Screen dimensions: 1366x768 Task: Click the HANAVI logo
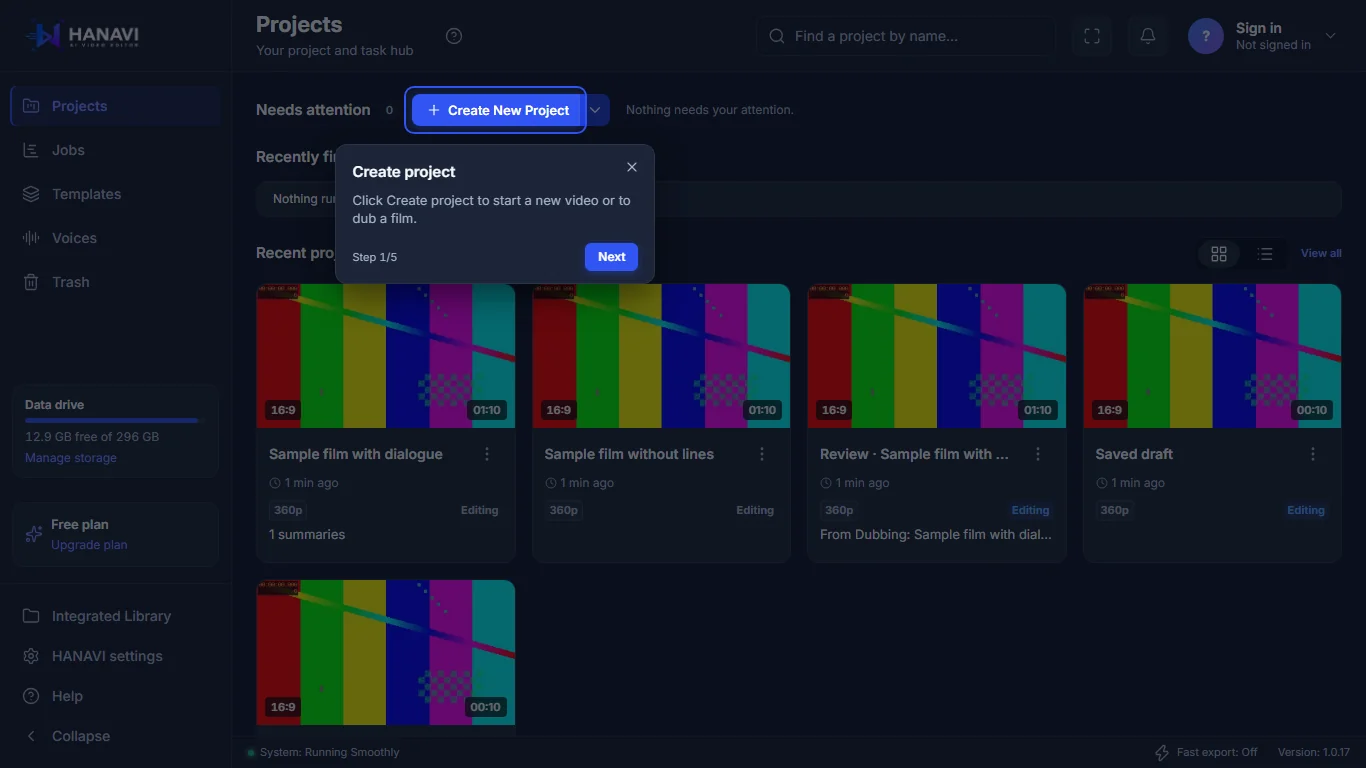84,36
